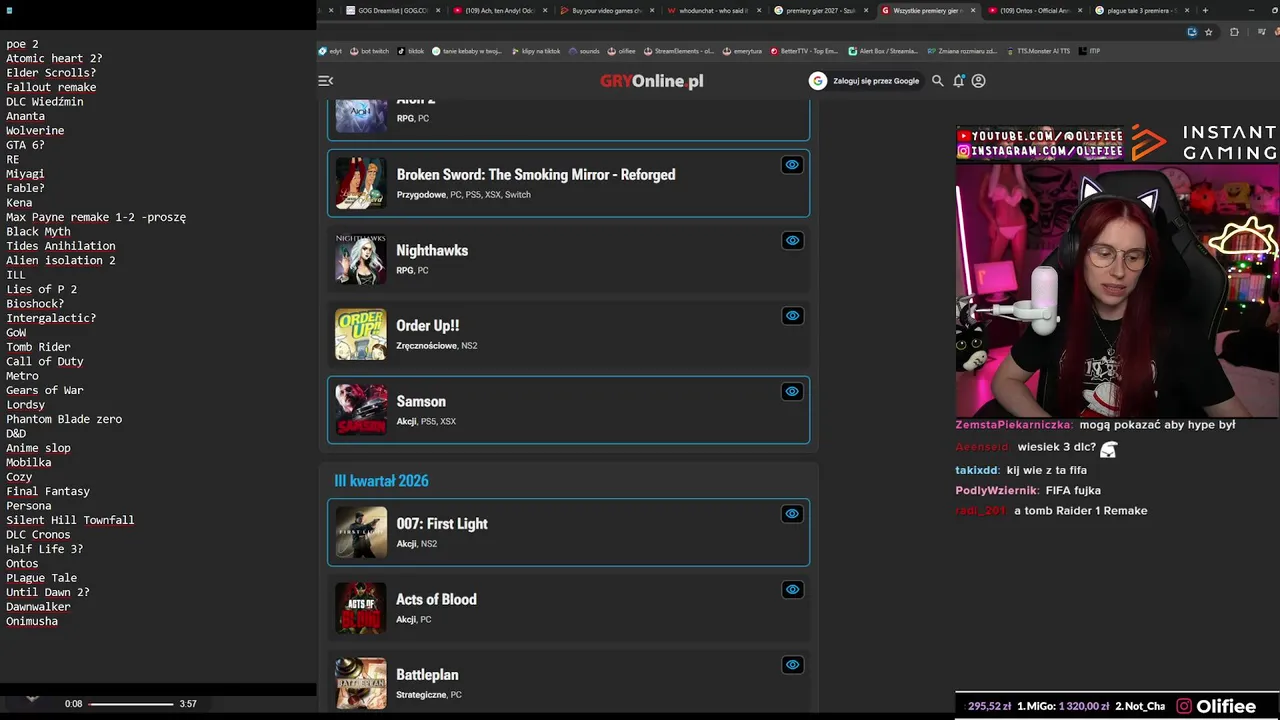The height and width of the screenshot is (720, 1280).
Task: Open the edyt bookmark
Action: click(x=330, y=51)
